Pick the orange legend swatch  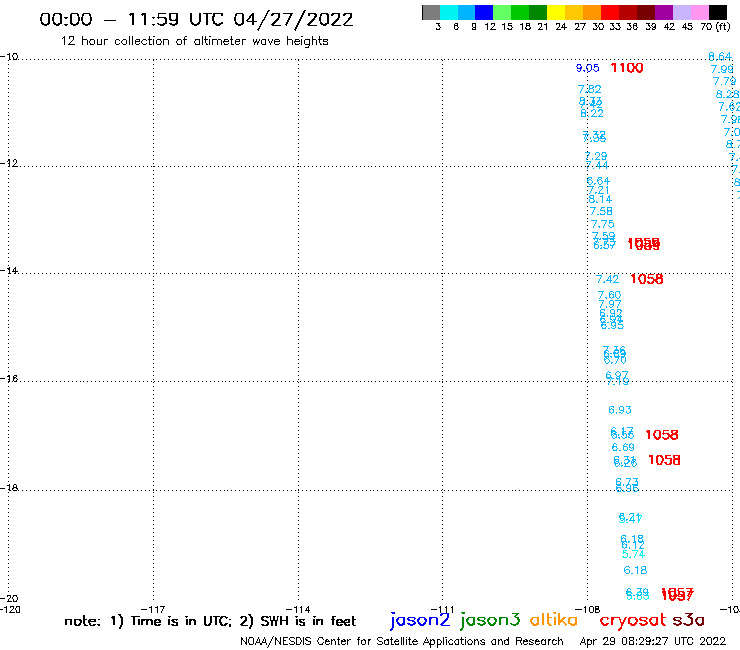point(592,12)
